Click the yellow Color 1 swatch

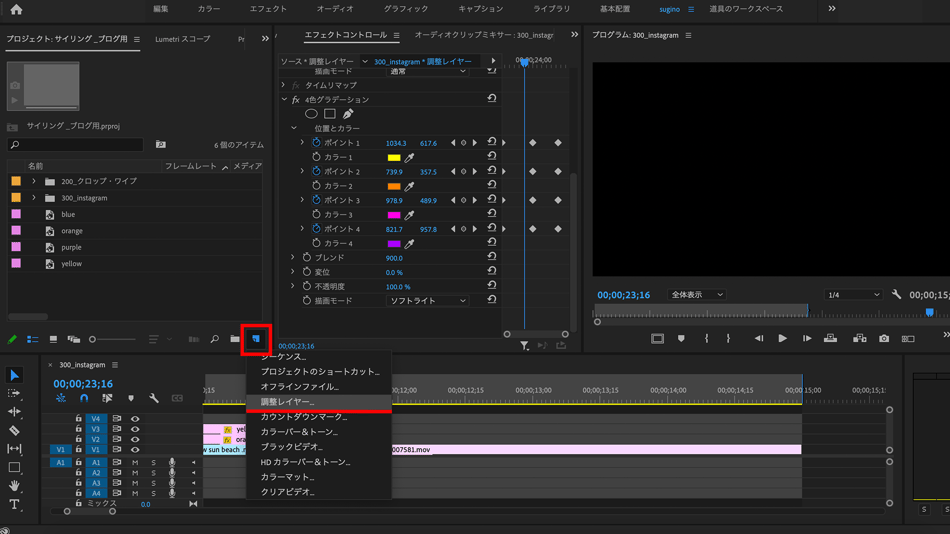point(393,158)
